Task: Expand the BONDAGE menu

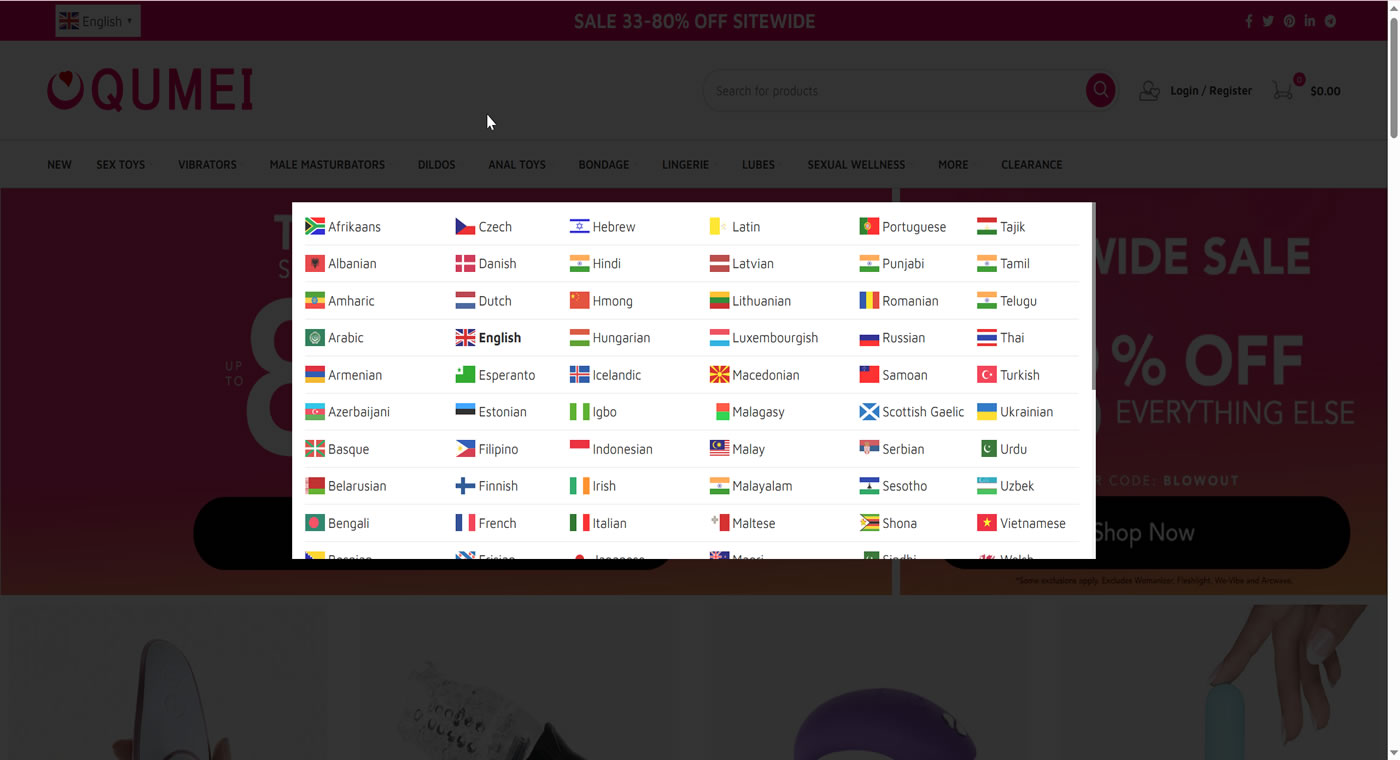Action: pyautogui.click(x=606, y=165)
